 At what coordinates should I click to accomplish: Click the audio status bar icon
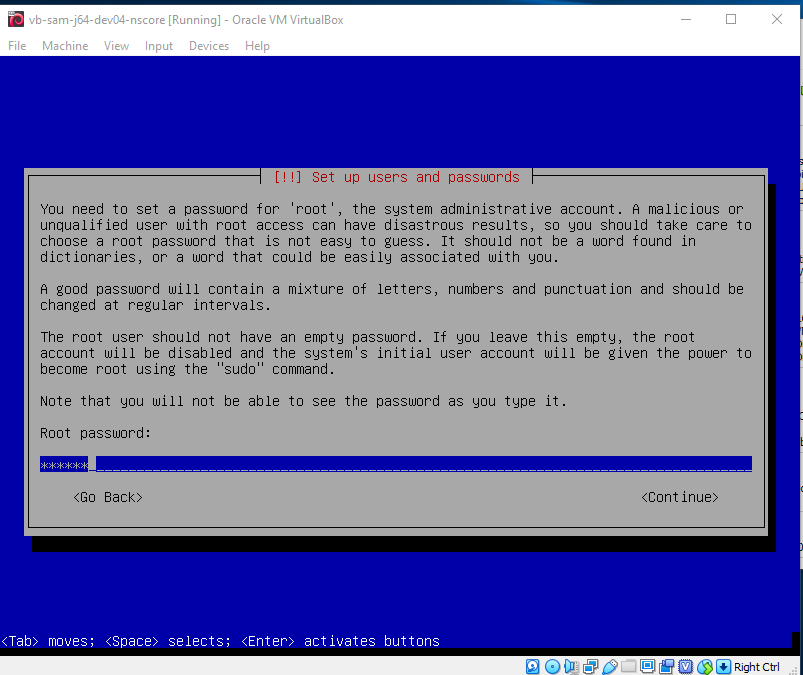click(x=571, y=666)
